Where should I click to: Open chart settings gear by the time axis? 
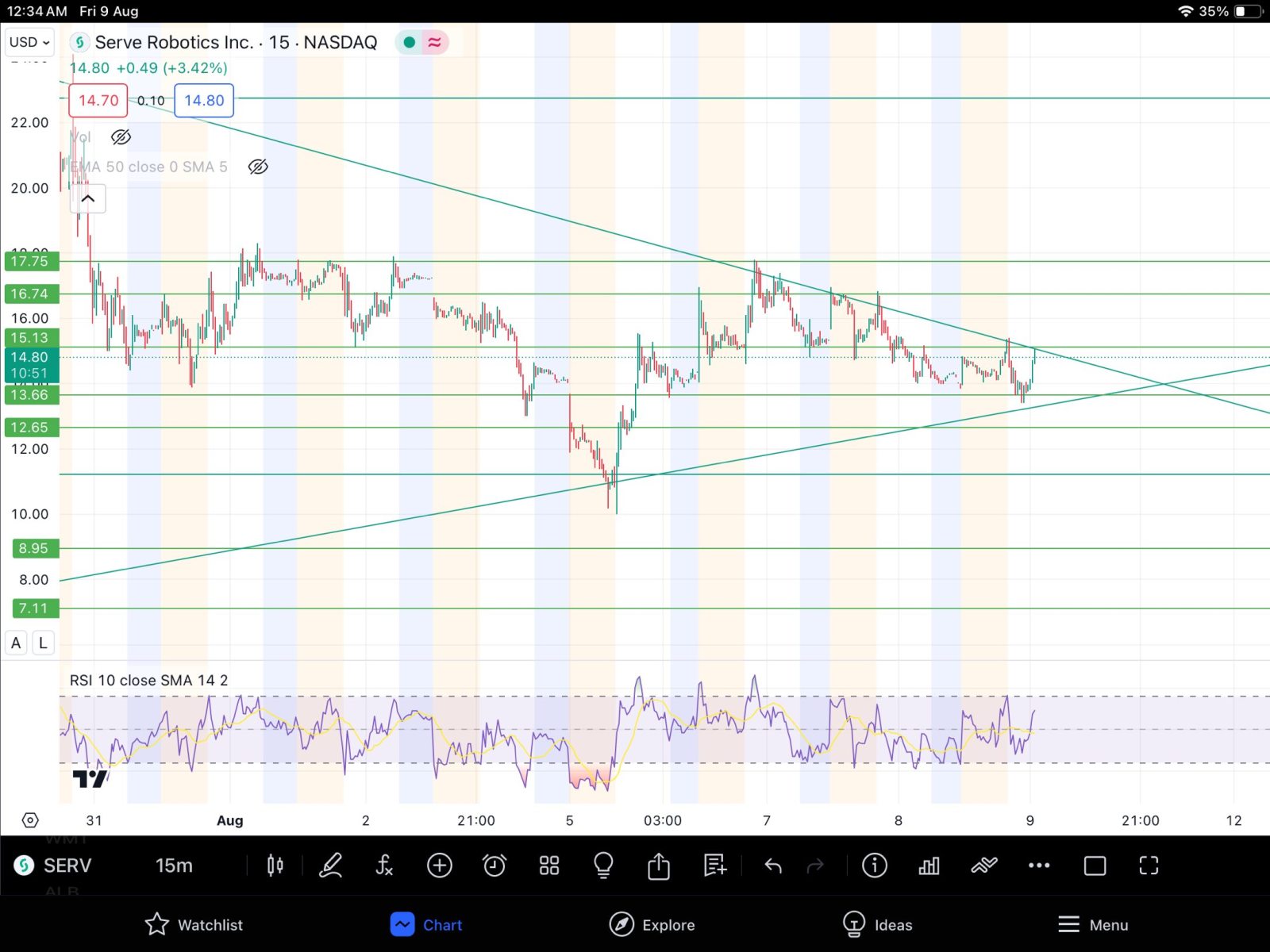30,820
